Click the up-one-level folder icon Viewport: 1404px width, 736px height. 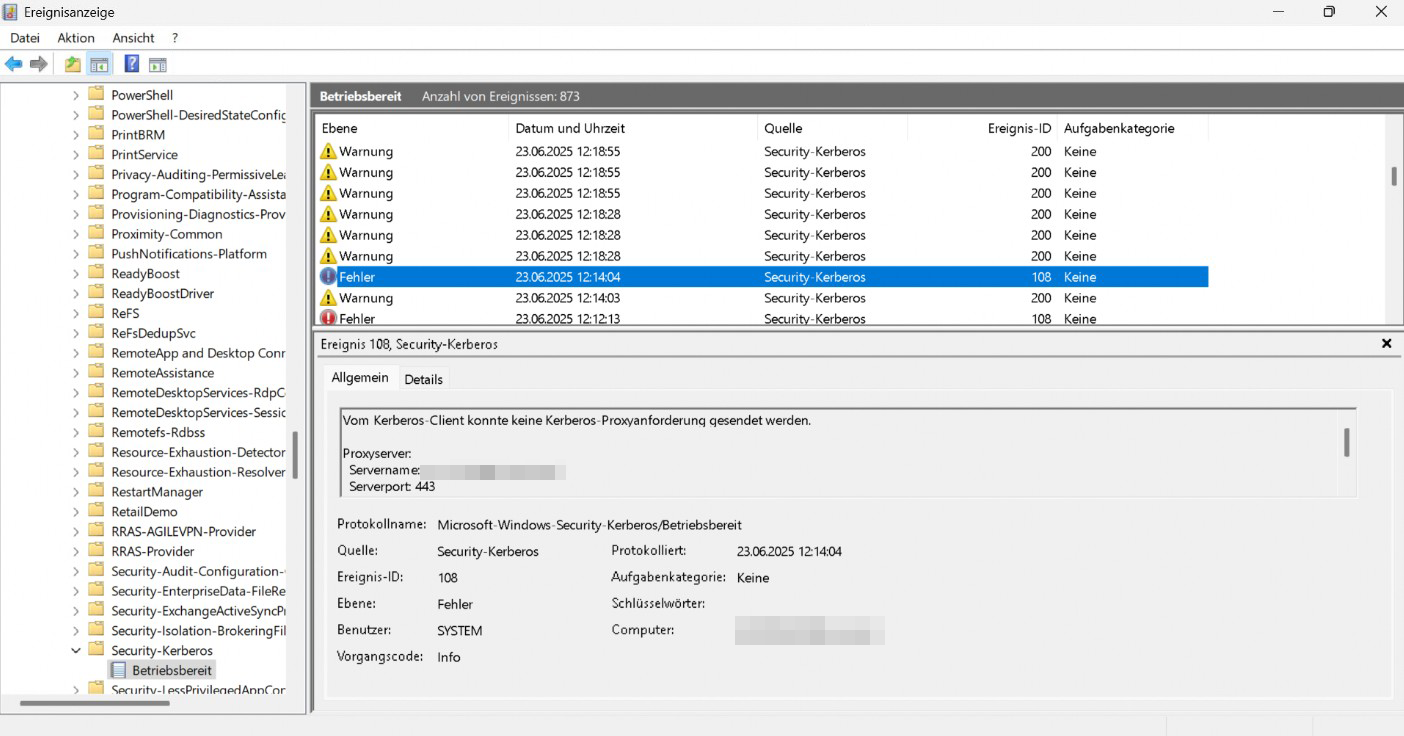[x=71, y=63]
